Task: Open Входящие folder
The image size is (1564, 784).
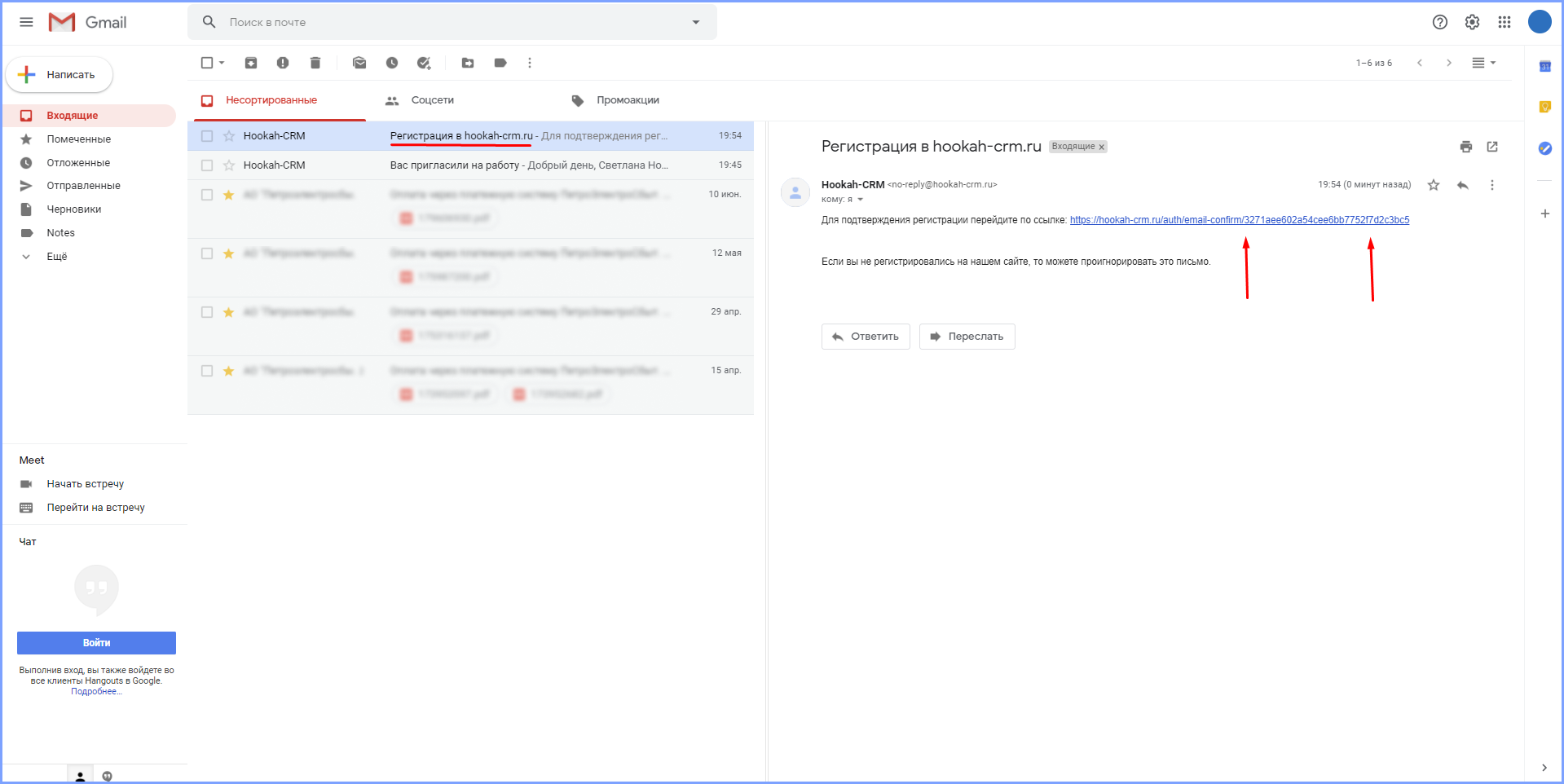Action: click(90, 116)
